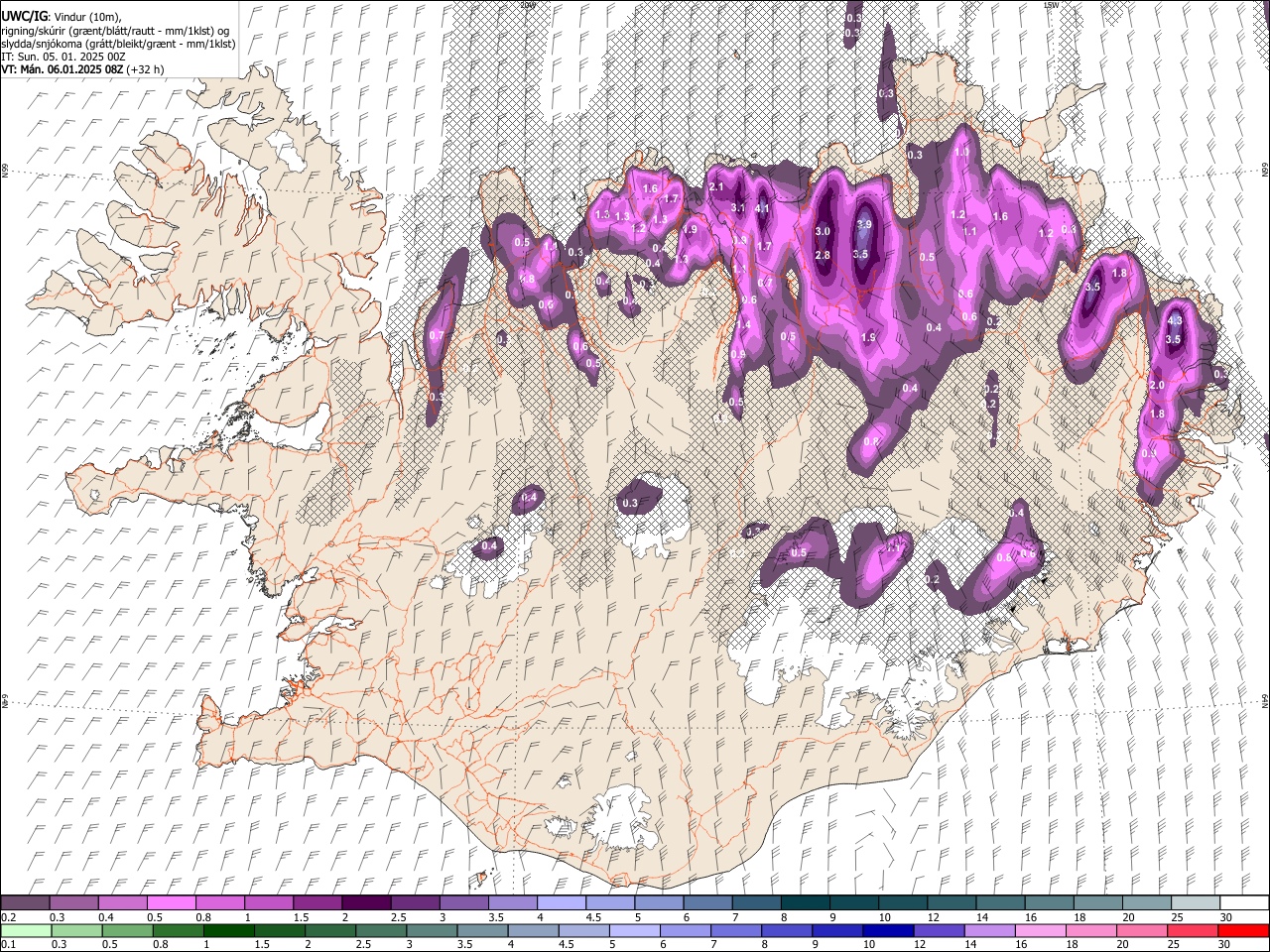The height and width of the screenshot is (952, 1270).
Task: Click bottom-row bright red swatch after 30
Action: [1243, 930]
